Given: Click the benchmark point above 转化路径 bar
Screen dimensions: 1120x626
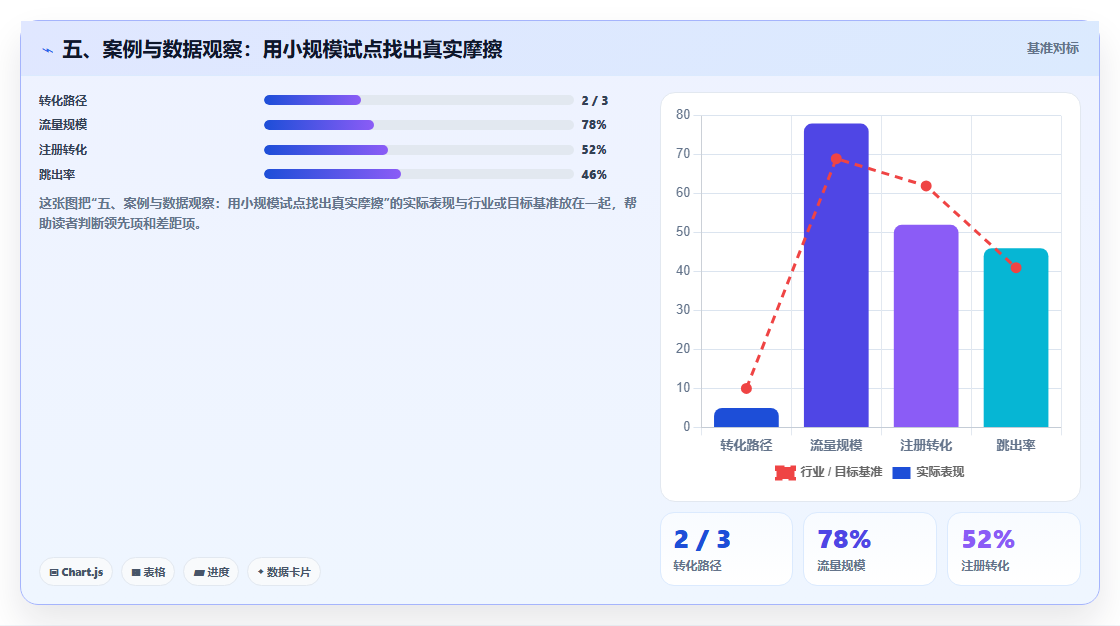Looking at the screenshot, I should point(746,388).
